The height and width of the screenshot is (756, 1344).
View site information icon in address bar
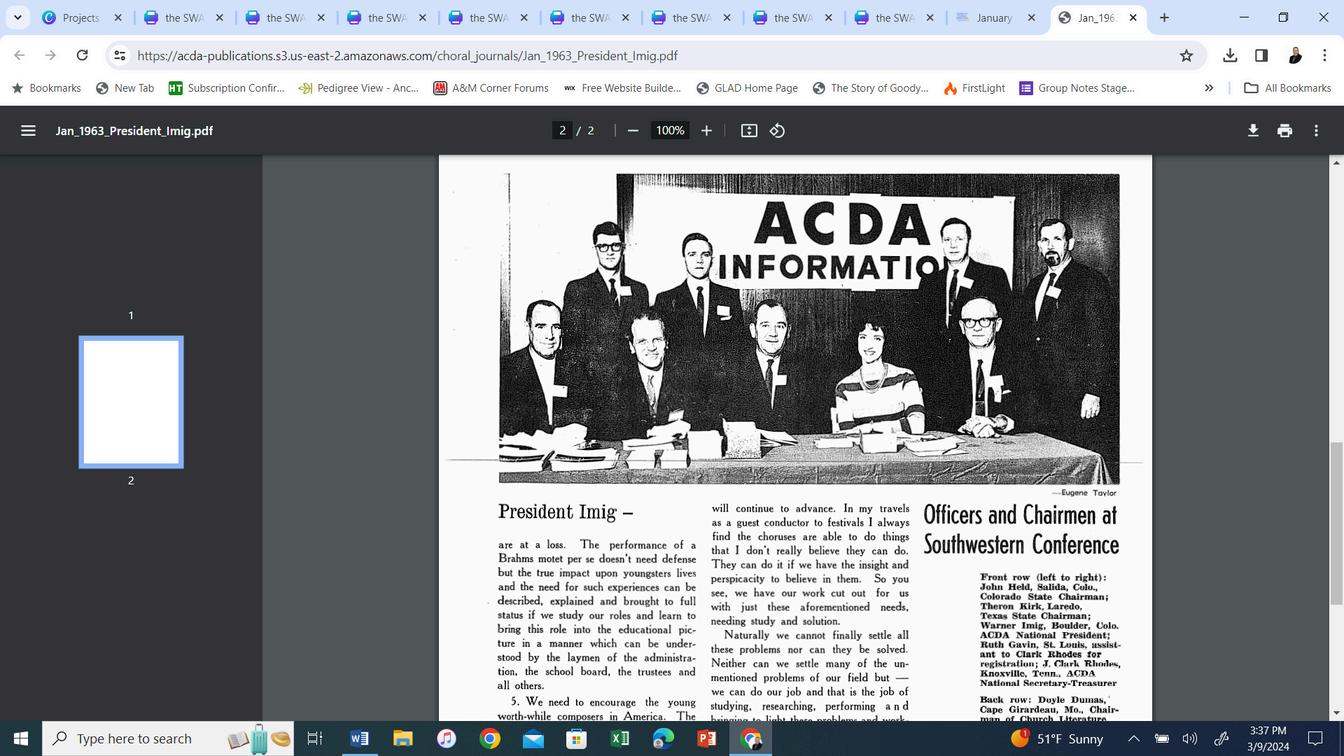[x=119, y=56]
